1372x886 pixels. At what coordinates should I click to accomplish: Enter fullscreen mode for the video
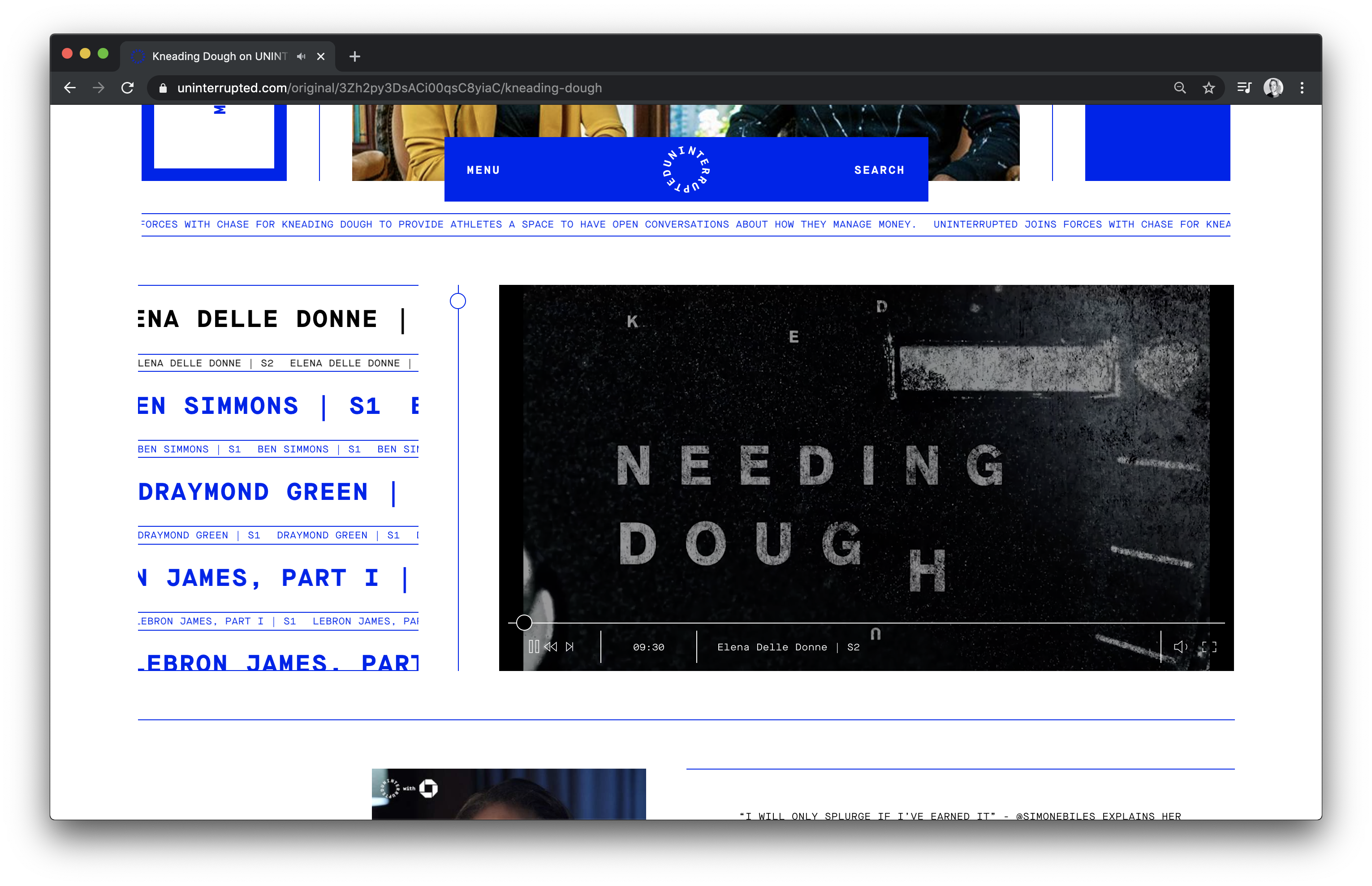[1209, 647]
